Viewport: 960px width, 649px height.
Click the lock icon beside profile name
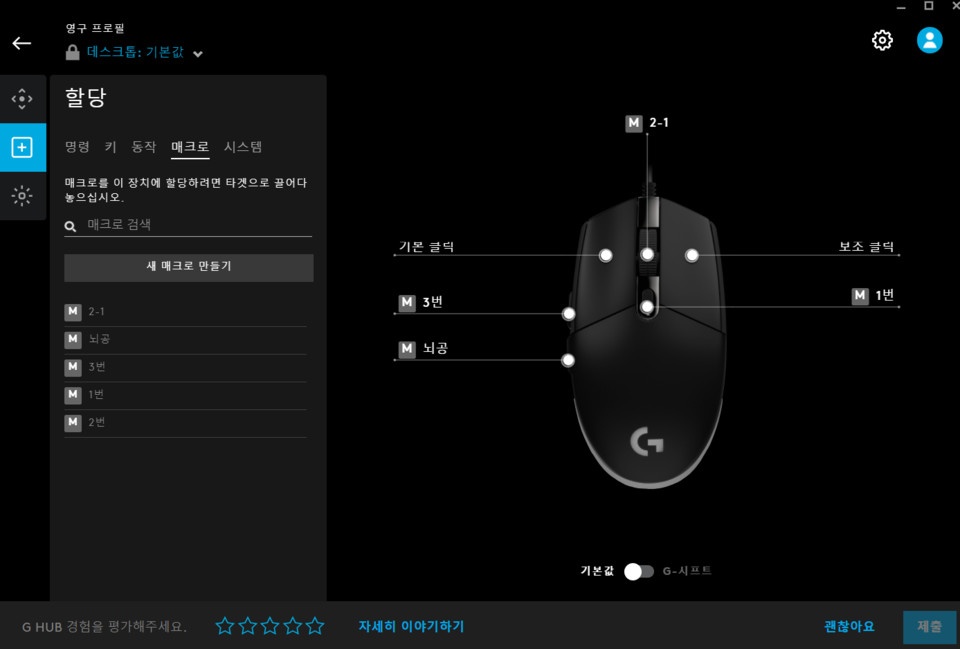(73, 52)
